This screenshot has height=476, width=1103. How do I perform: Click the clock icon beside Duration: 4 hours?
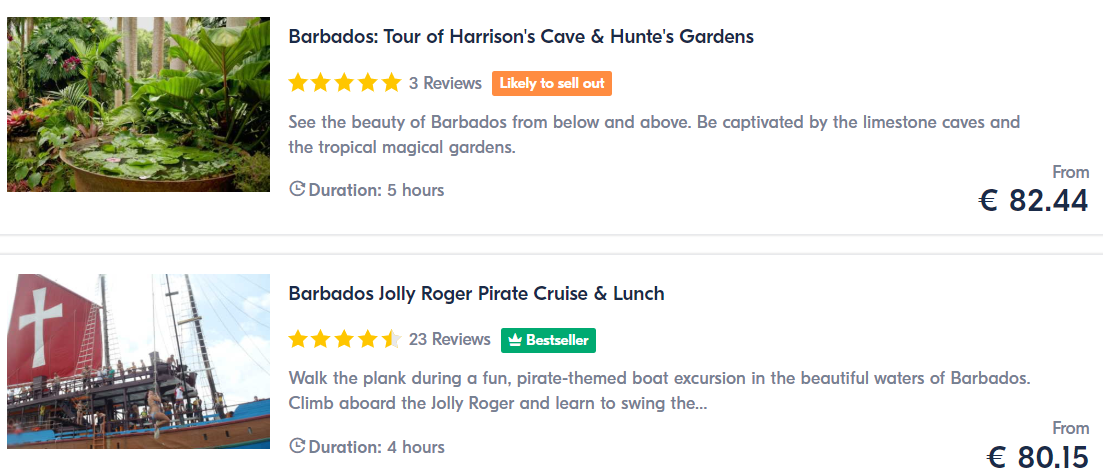coord(297,446)
